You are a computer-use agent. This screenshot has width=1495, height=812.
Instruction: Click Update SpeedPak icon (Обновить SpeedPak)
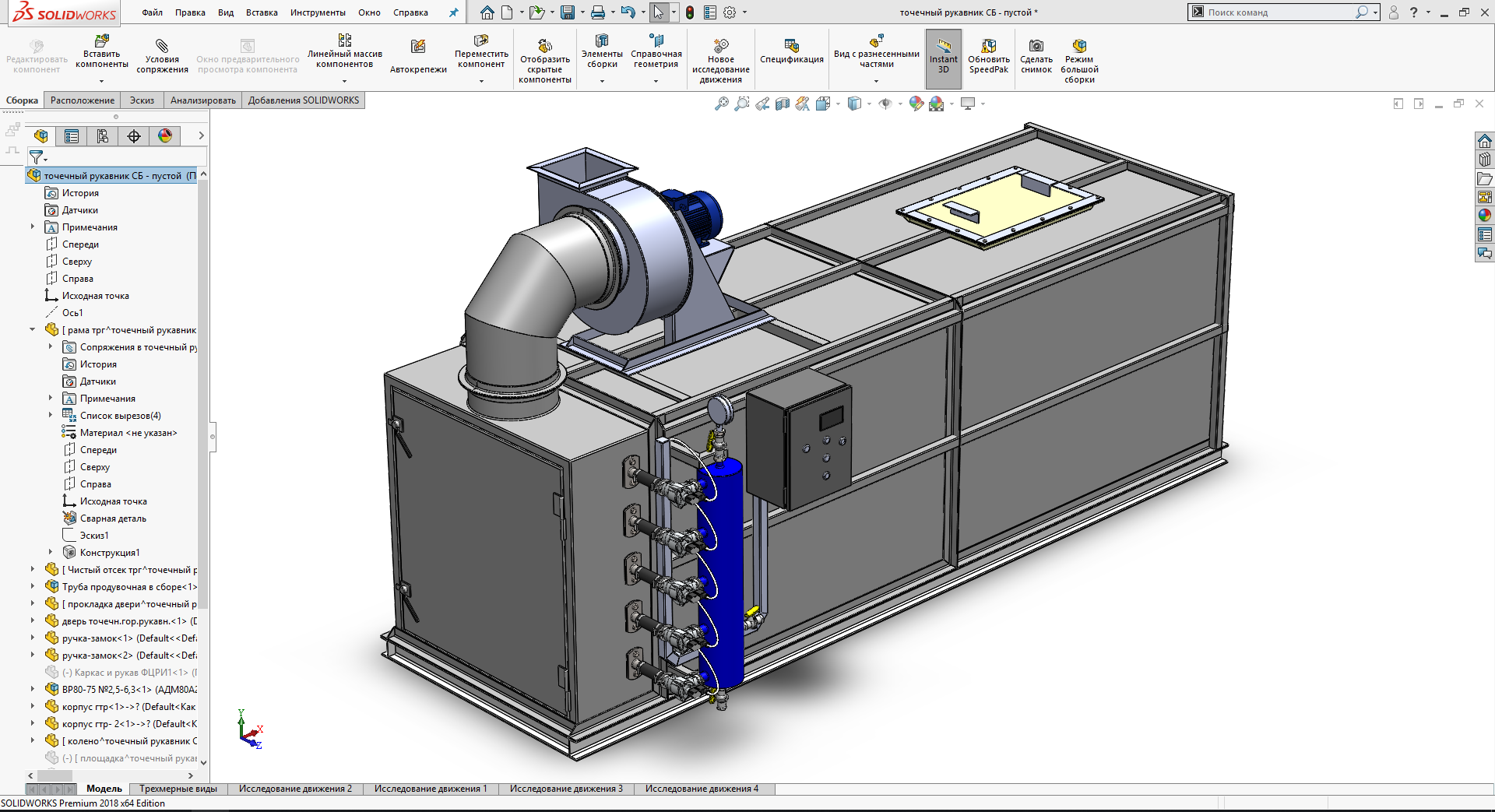(x=988, y=47)
